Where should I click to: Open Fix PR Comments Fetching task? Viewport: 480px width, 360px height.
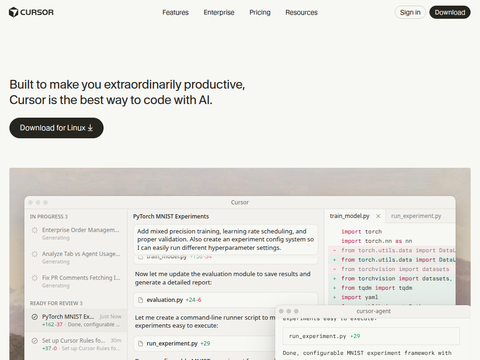point(75,281)
